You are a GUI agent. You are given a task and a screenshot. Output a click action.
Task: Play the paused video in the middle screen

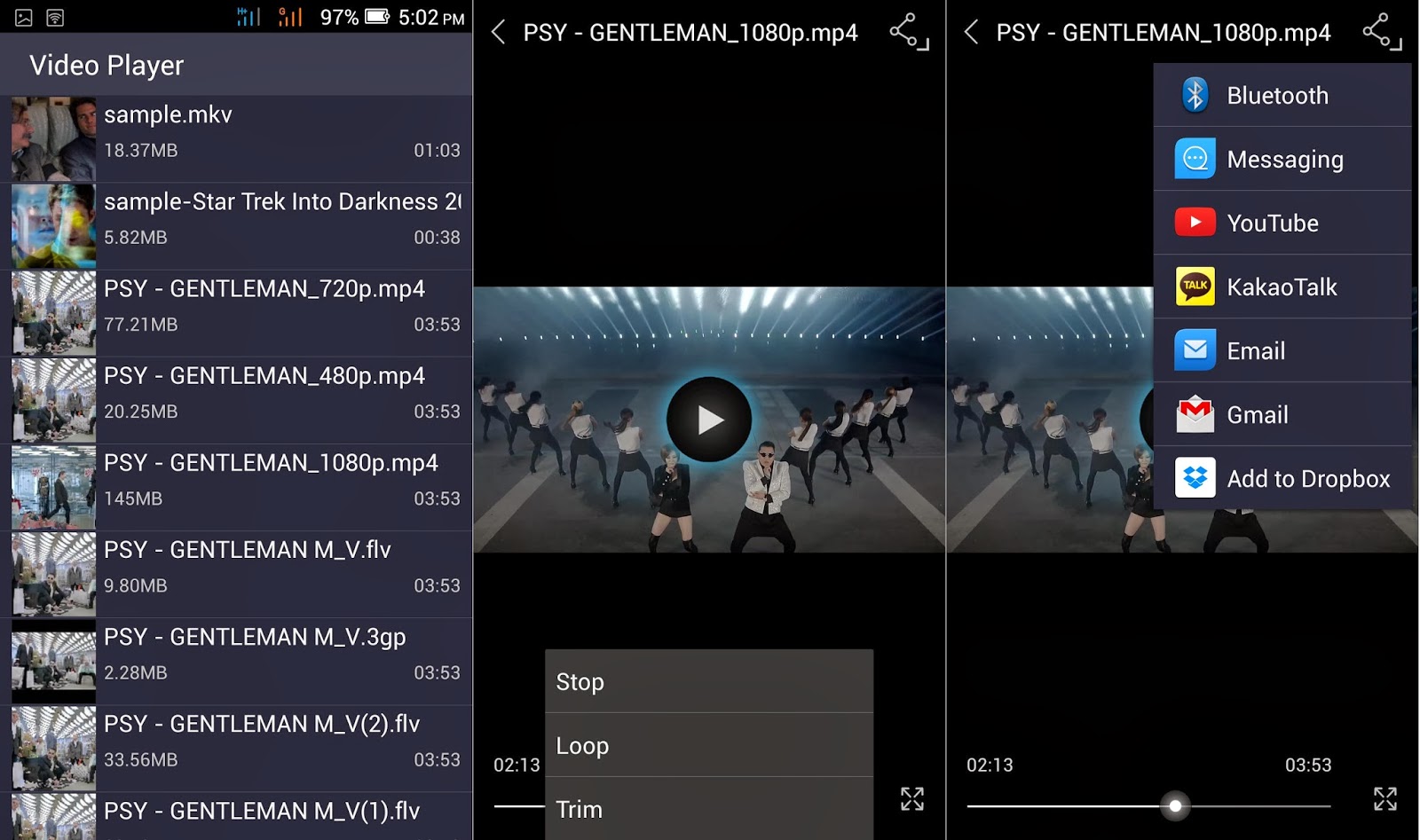[x=709, y=420]
